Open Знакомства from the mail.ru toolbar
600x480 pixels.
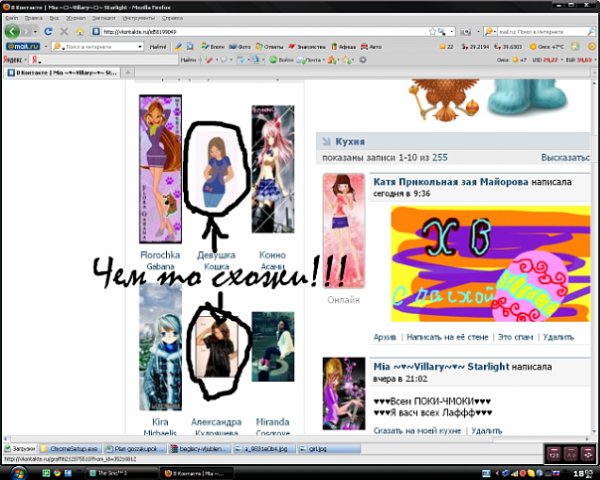tap(310, 46)
